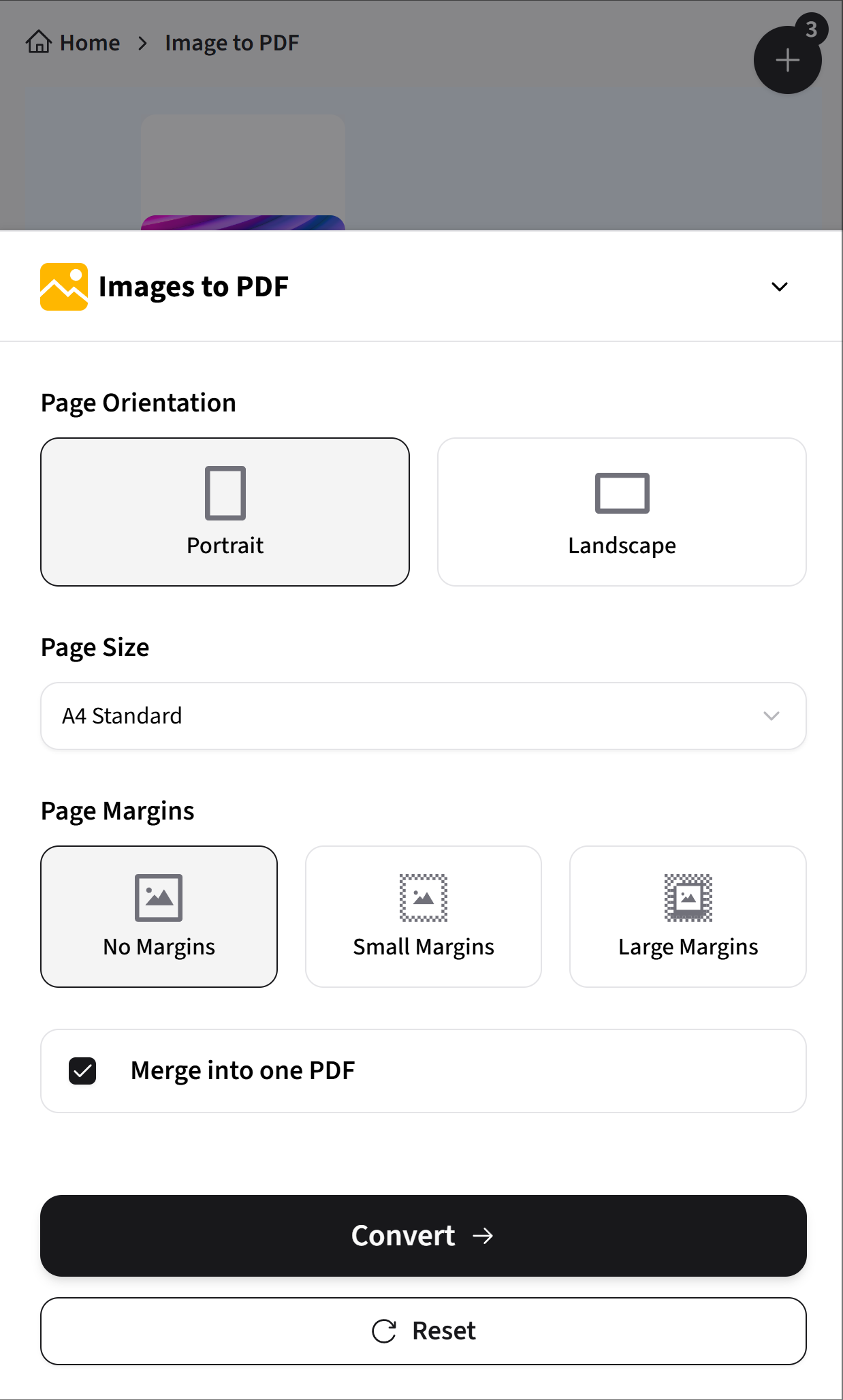
Task: Select the No Margins image icon
Action: click(159, 897)
